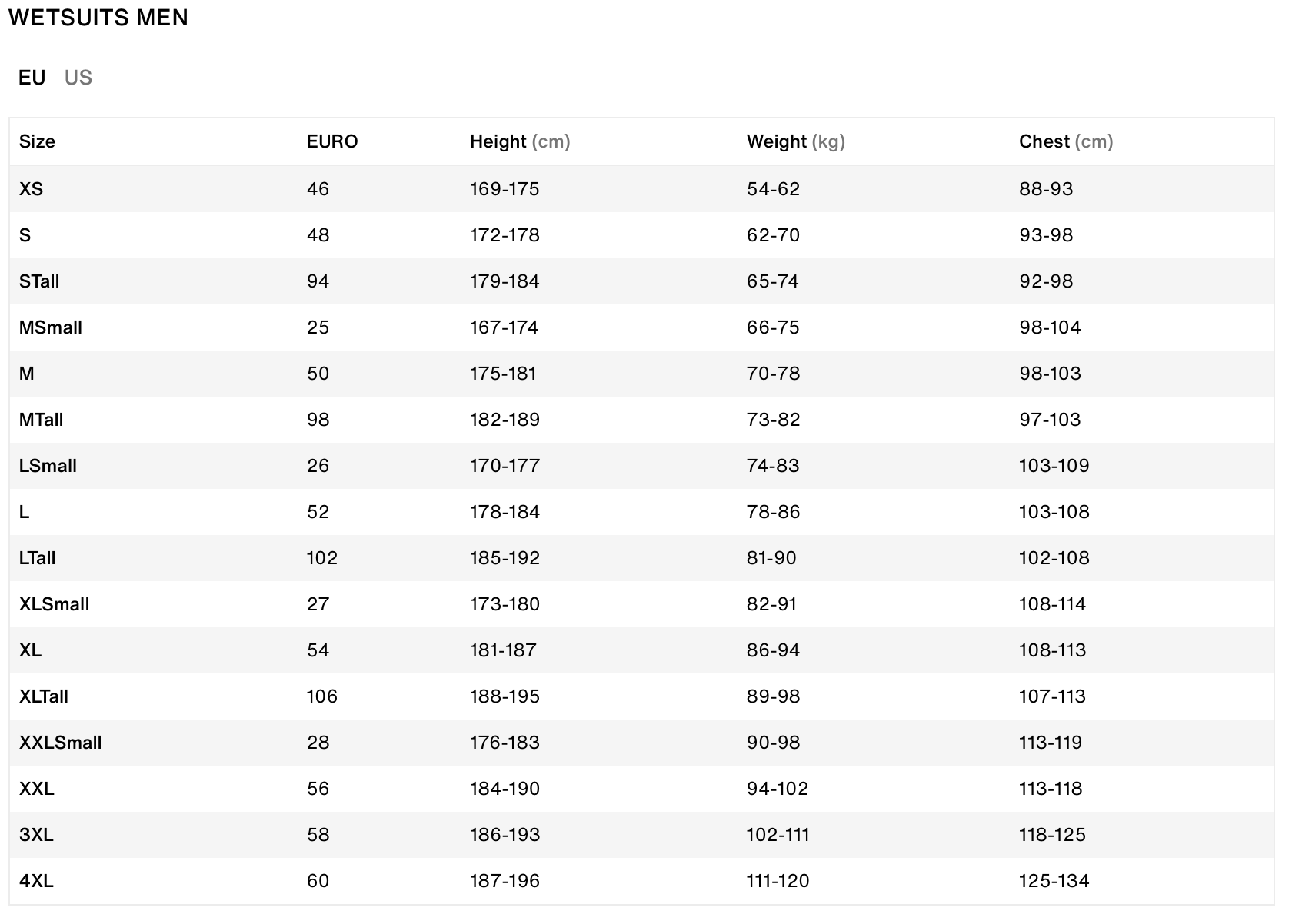This screenshot has height=924, width=1292.
Task: Click the XXL size label
Action: coord(37,789)
